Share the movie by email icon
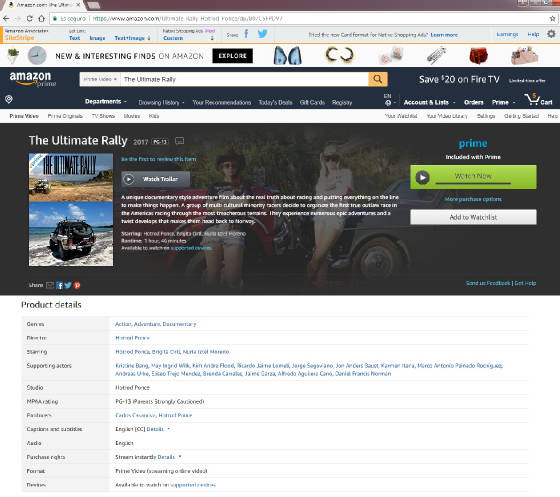Image resolution: width=560 pixels, height=497 pixels. pyautogui.click(x=50, y=285)
